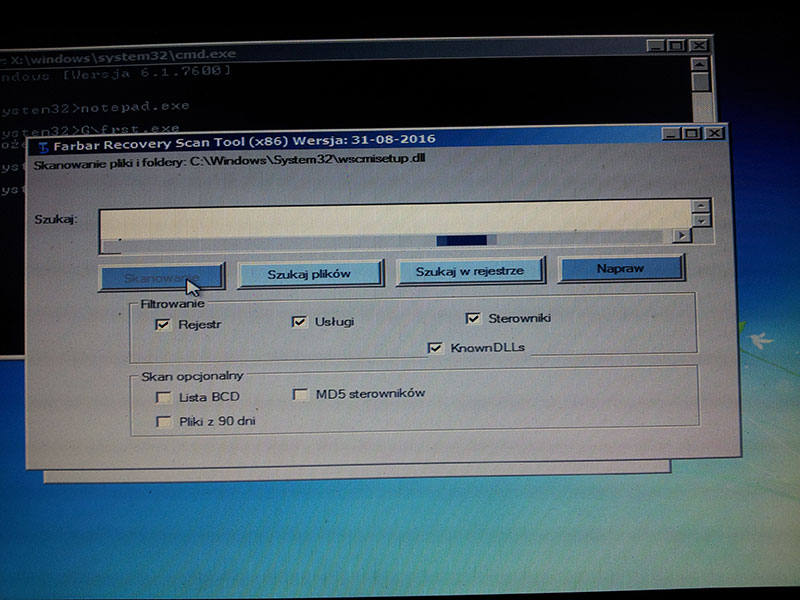This screenshot has height=600, width=800.
Task: Click the Skanowanie button
Action: tap(161, 278)
